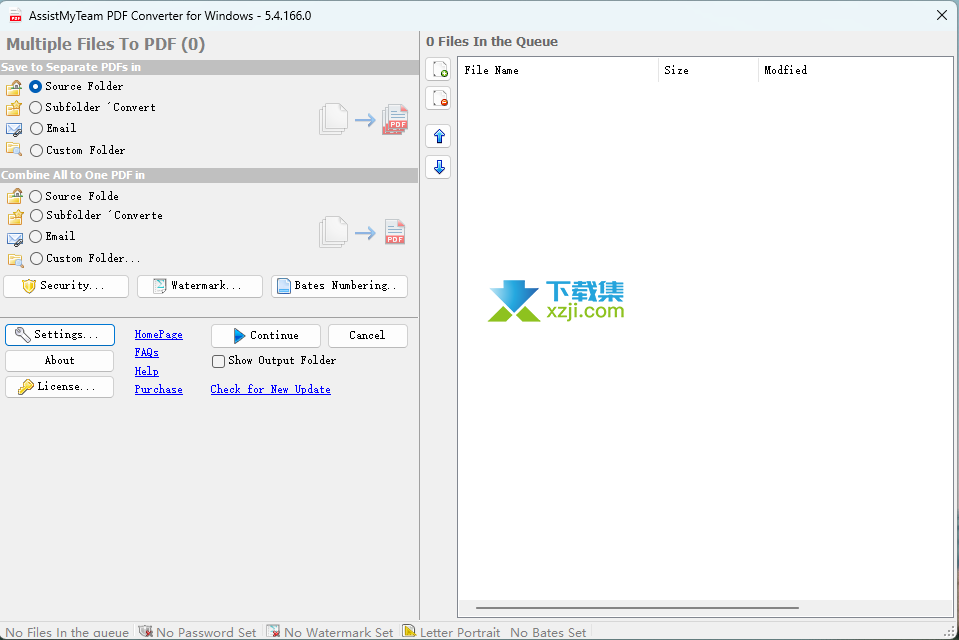Screen dimensions: 959x640
Task: Open the Security... options
Action: [x=66, y=286]
